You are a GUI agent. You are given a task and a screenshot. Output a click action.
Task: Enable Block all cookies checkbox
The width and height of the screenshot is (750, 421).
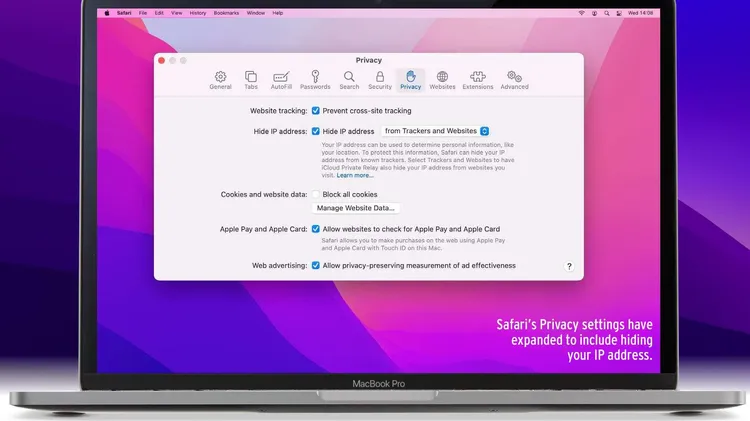click(x=316, y=194)
